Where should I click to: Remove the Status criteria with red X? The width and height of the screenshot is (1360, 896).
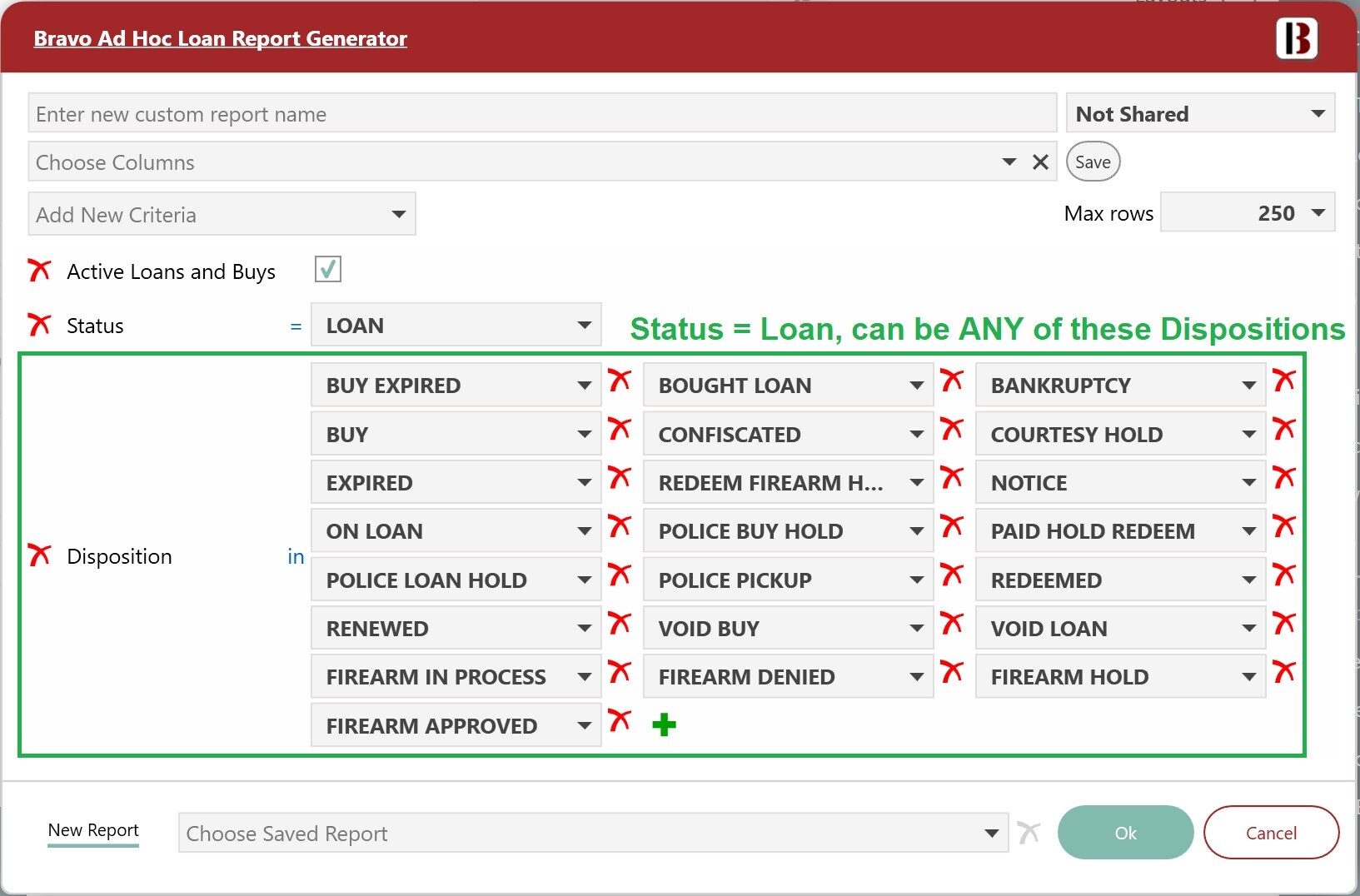[x=39, y=325]
